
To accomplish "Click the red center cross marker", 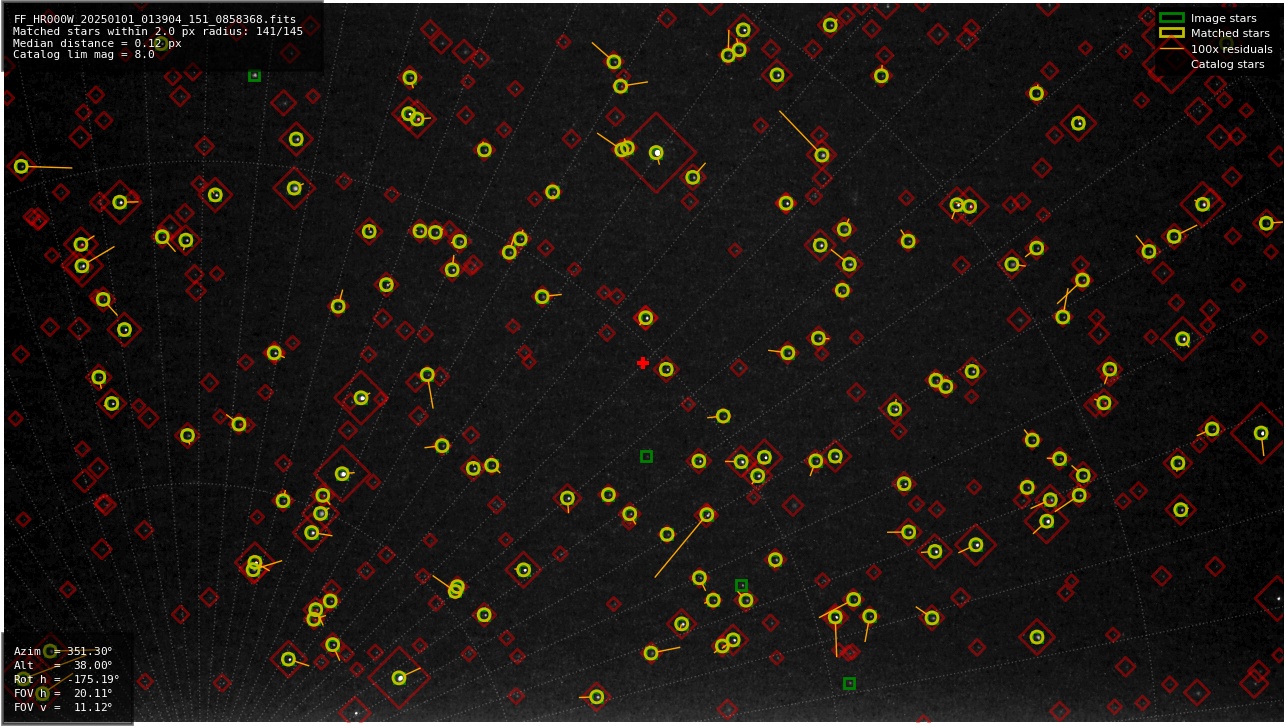I will pyautogui.click(x=643, y=363).
